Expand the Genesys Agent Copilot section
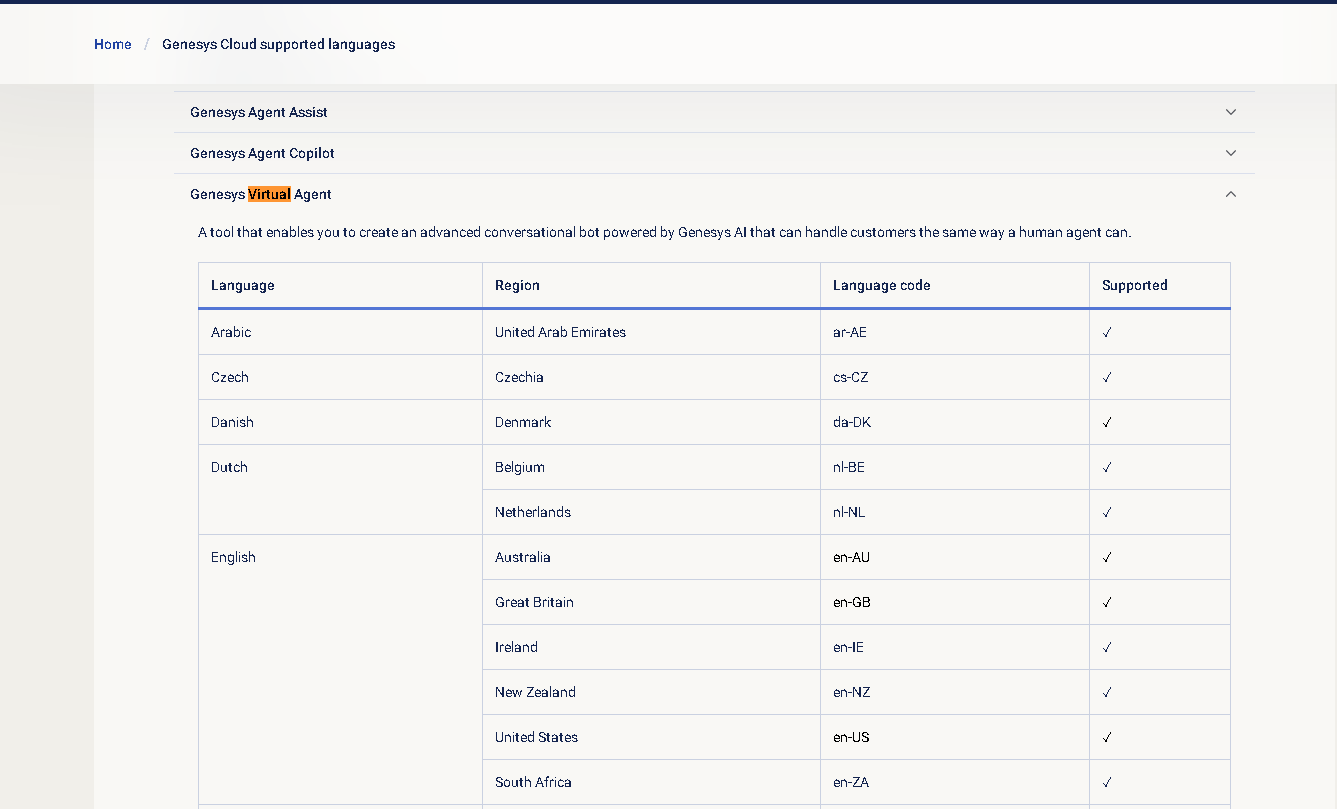This screenshot has width=1337, height=809. coord(262,153)
